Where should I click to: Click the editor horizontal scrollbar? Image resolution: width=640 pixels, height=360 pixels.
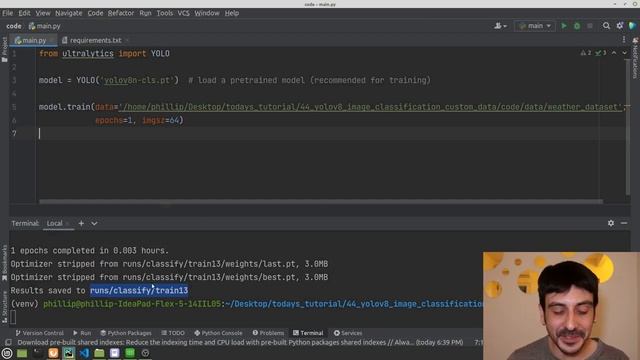pyautogui.click(x=321, y=201)
